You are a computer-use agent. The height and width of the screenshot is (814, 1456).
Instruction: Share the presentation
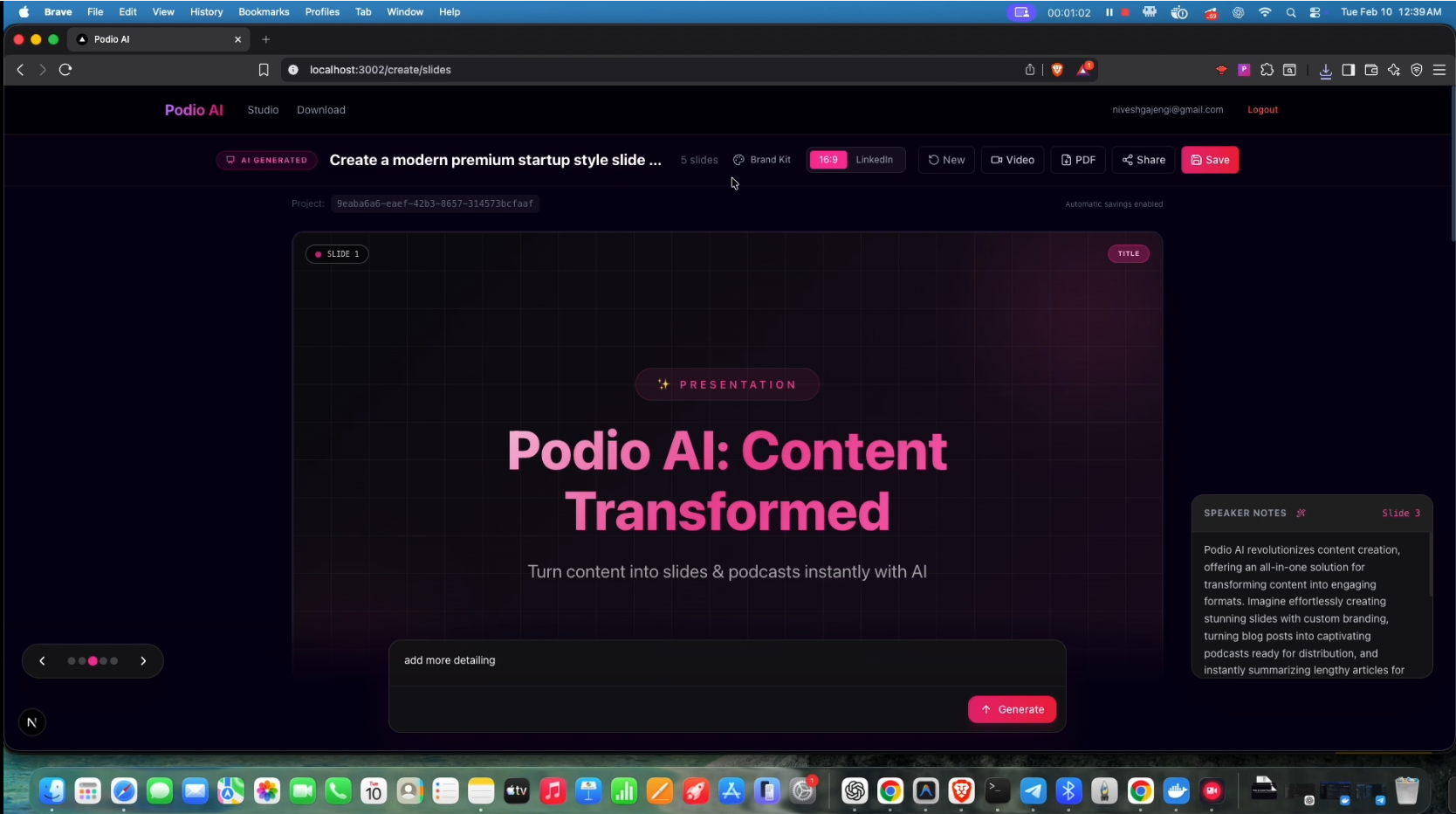tap(1144, 160)
